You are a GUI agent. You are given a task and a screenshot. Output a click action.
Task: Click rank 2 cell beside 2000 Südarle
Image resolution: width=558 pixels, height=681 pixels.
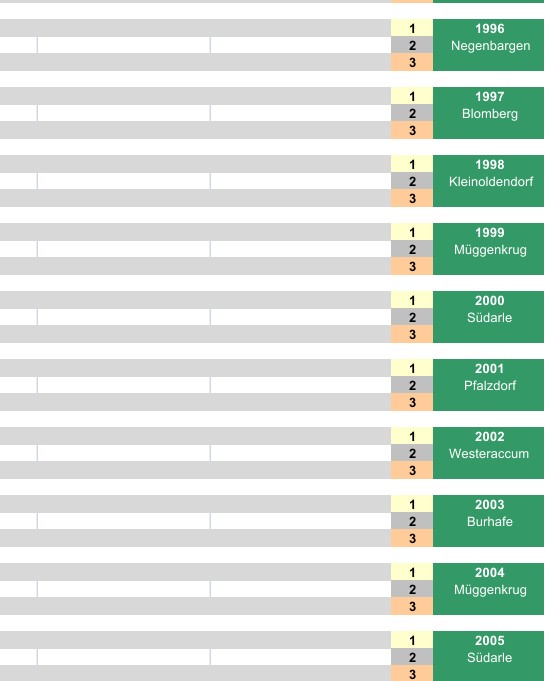pyautogui.click(x=412, y=317)
